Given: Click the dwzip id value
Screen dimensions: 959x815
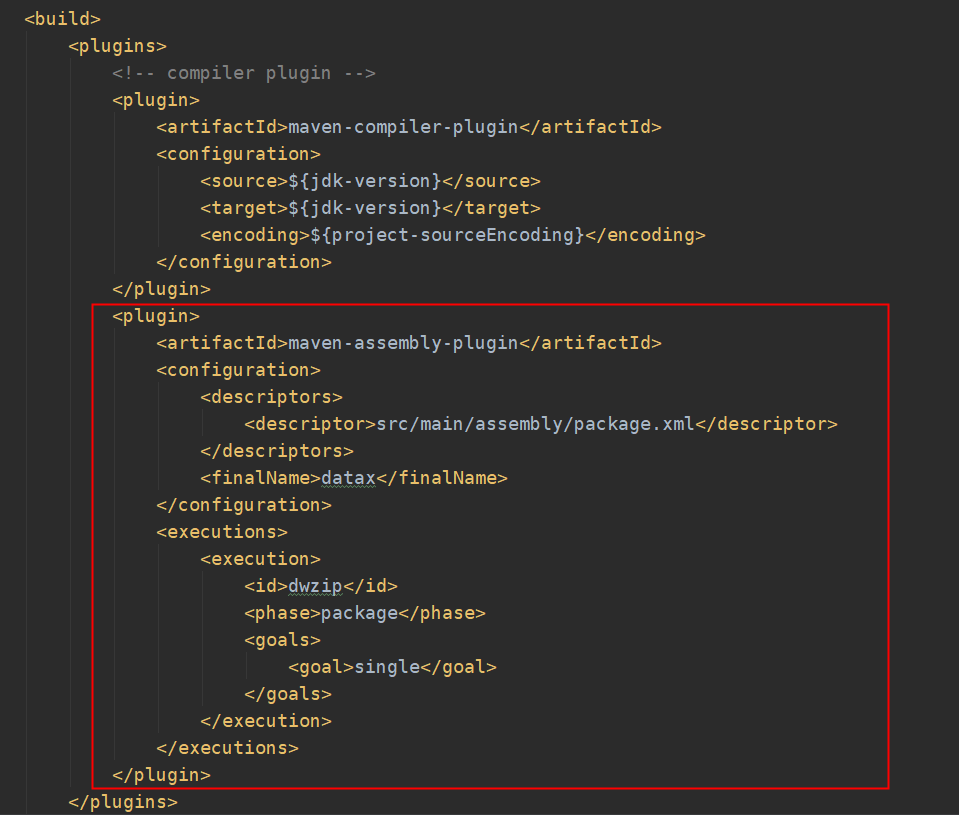Looking at the screenshot, I should point(315,586).
